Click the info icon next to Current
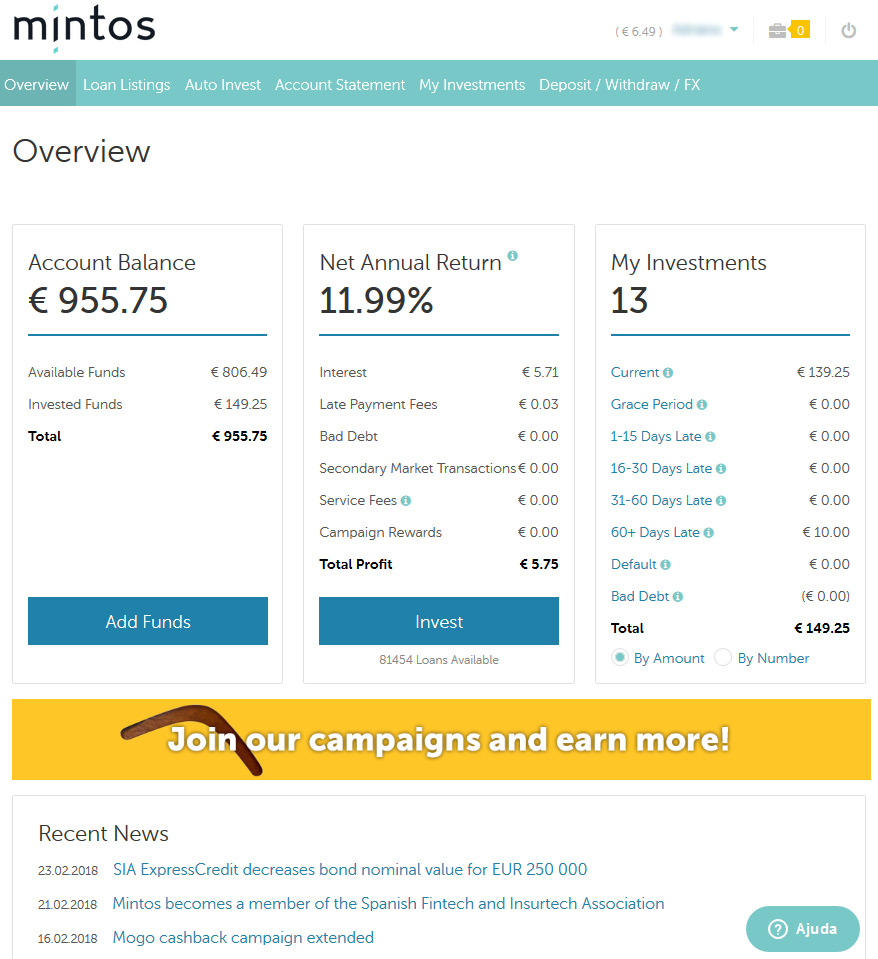Image resolution: width=878 pixels, height=959 pixels. pyautogui.click(x=669, y=371)
